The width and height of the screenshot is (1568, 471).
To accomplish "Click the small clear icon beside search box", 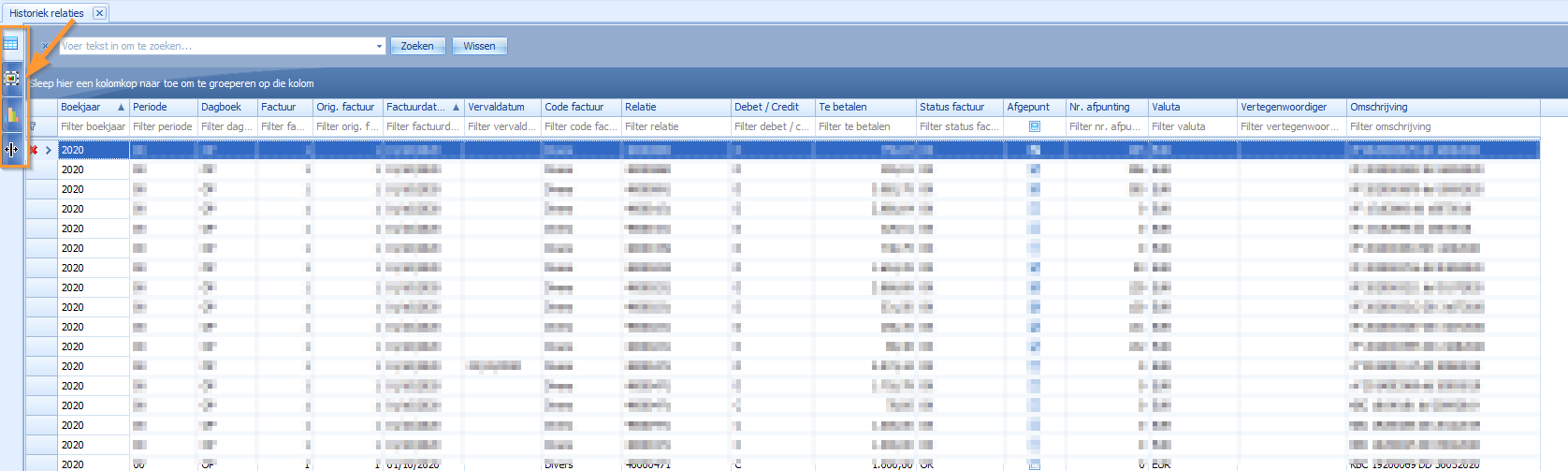I will click(45, 46).
